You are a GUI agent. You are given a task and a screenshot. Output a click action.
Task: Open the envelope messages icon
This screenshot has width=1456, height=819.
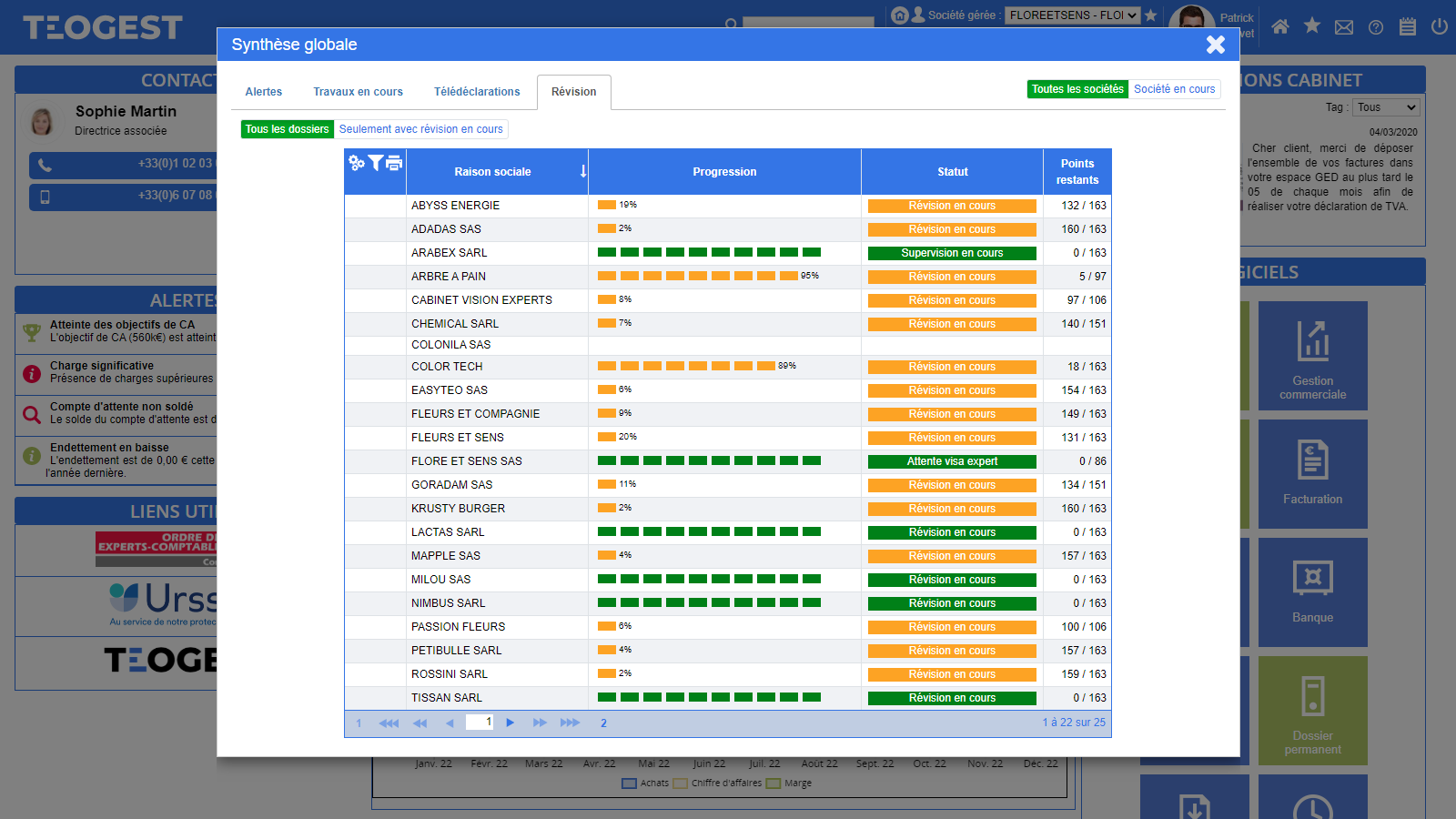pos(1344,27)
